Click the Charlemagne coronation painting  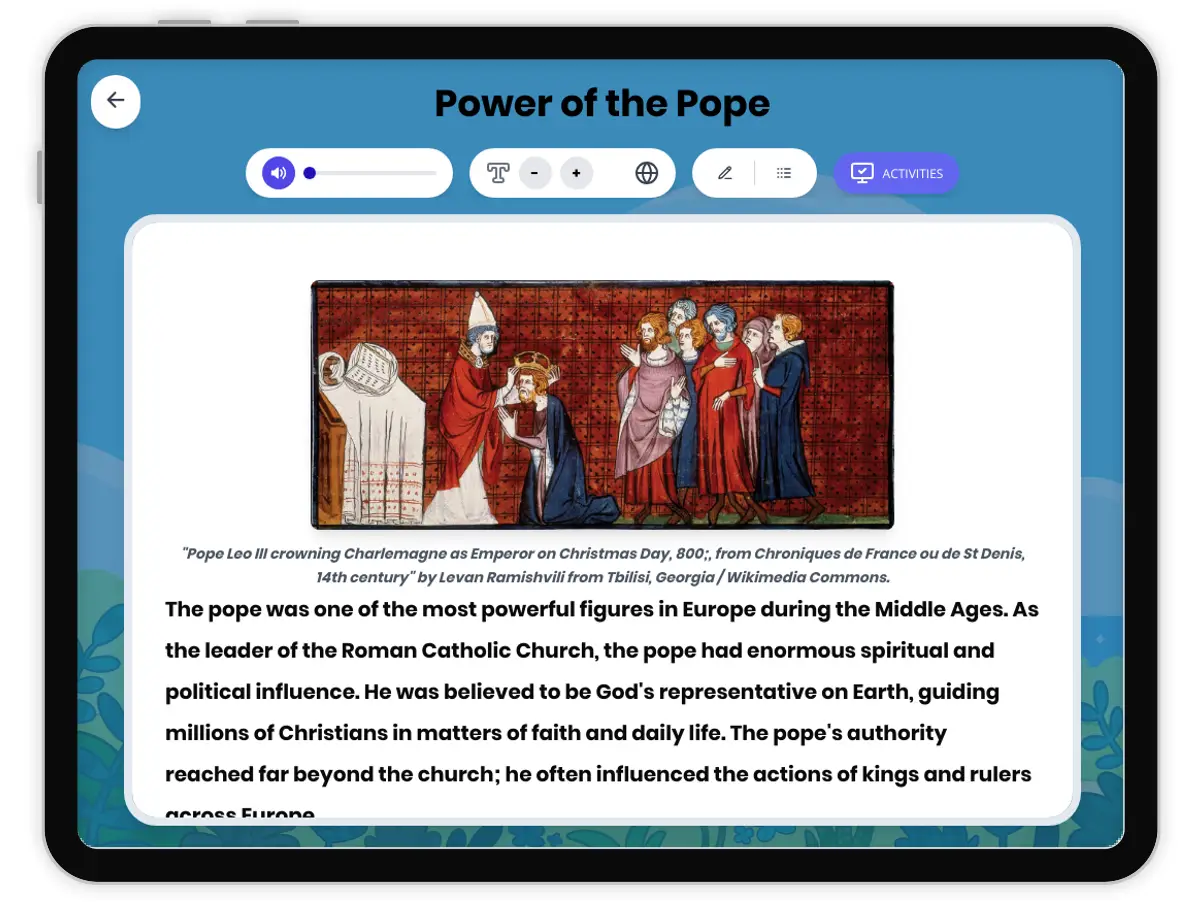tap(602, 404)
